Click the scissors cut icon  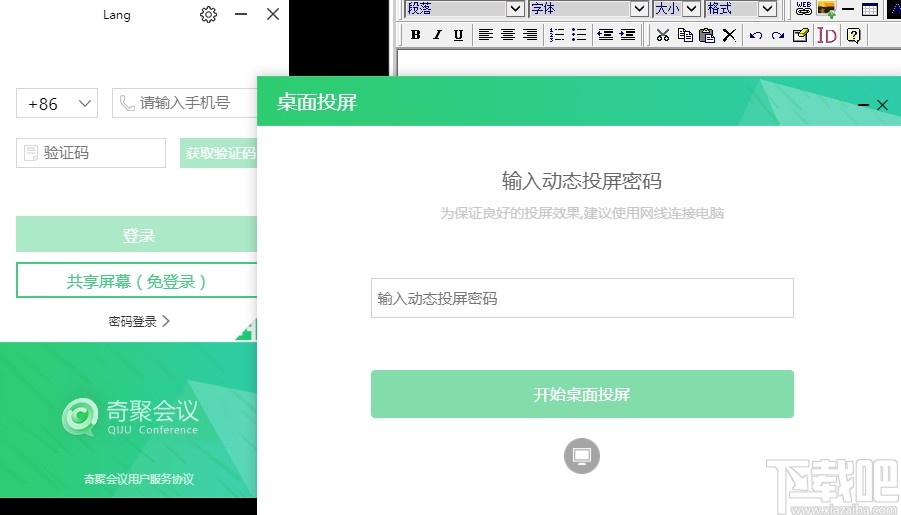(663, 35)
